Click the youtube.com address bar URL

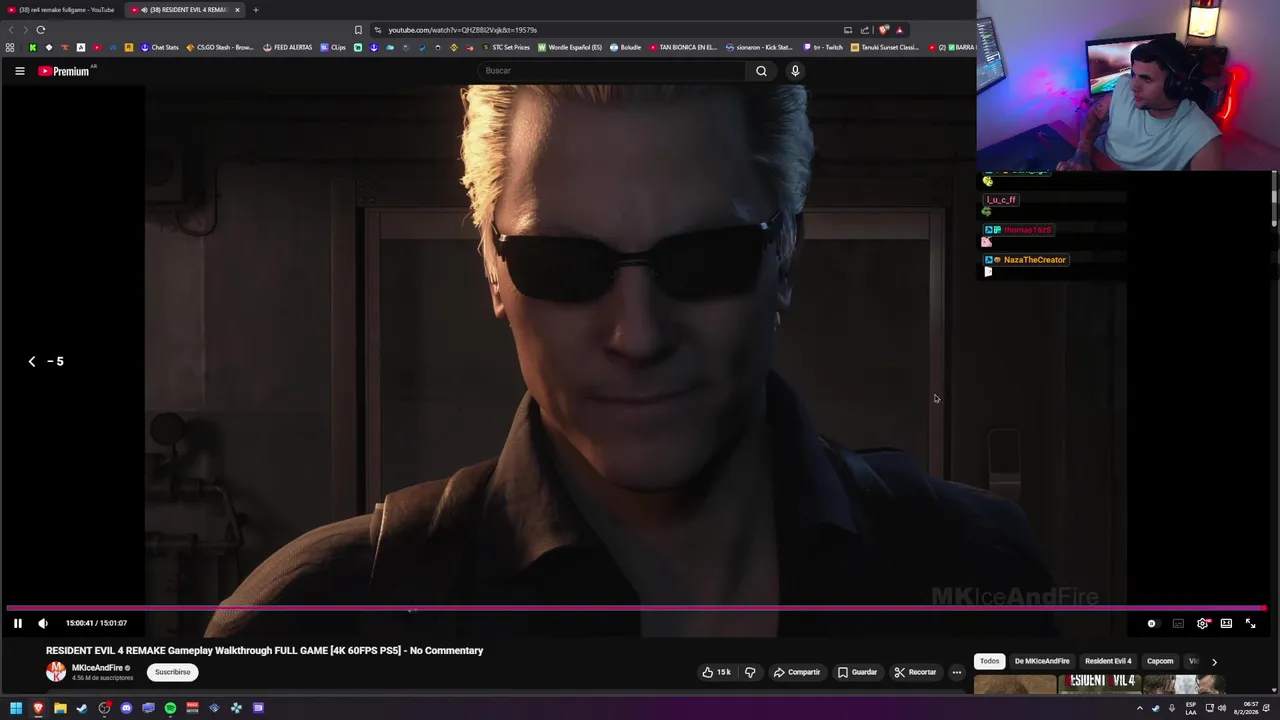462,30
